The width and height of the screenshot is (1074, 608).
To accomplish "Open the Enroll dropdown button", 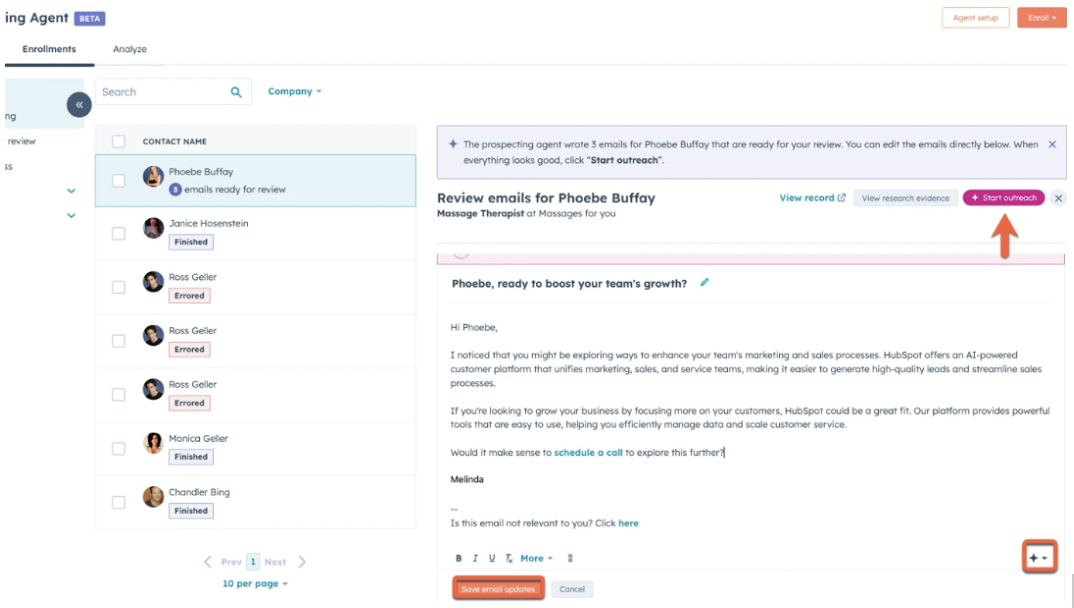I will click(x=1042, y=18).
